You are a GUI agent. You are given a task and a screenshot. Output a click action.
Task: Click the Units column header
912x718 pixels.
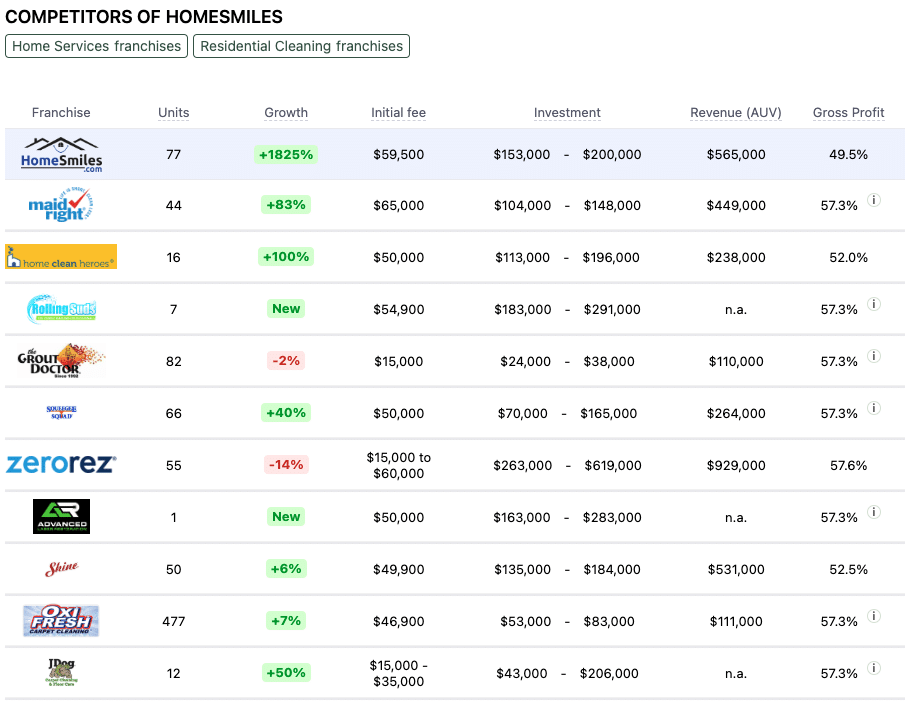[x=173, y=112]
